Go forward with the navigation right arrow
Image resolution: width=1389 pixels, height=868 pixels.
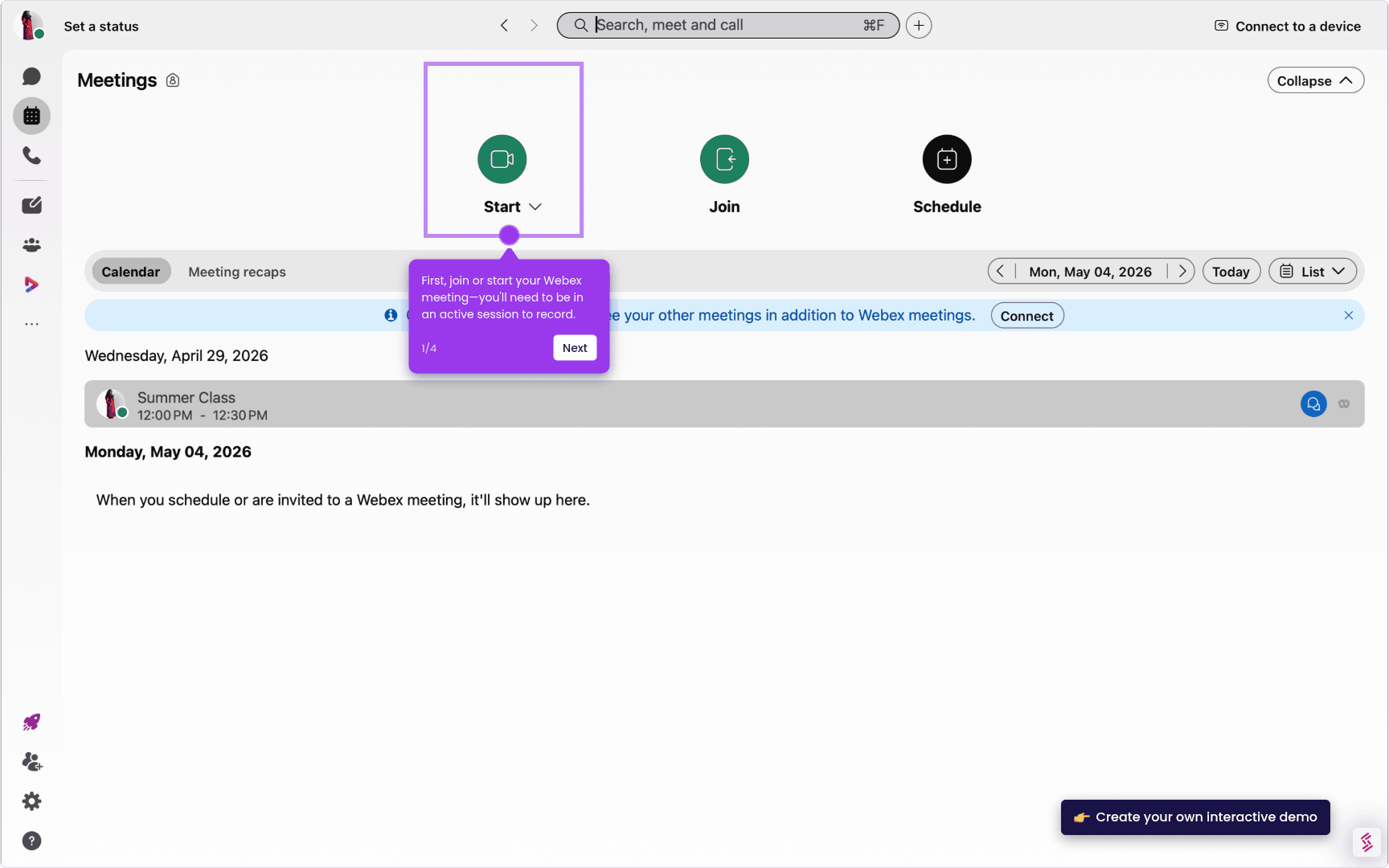534,26
